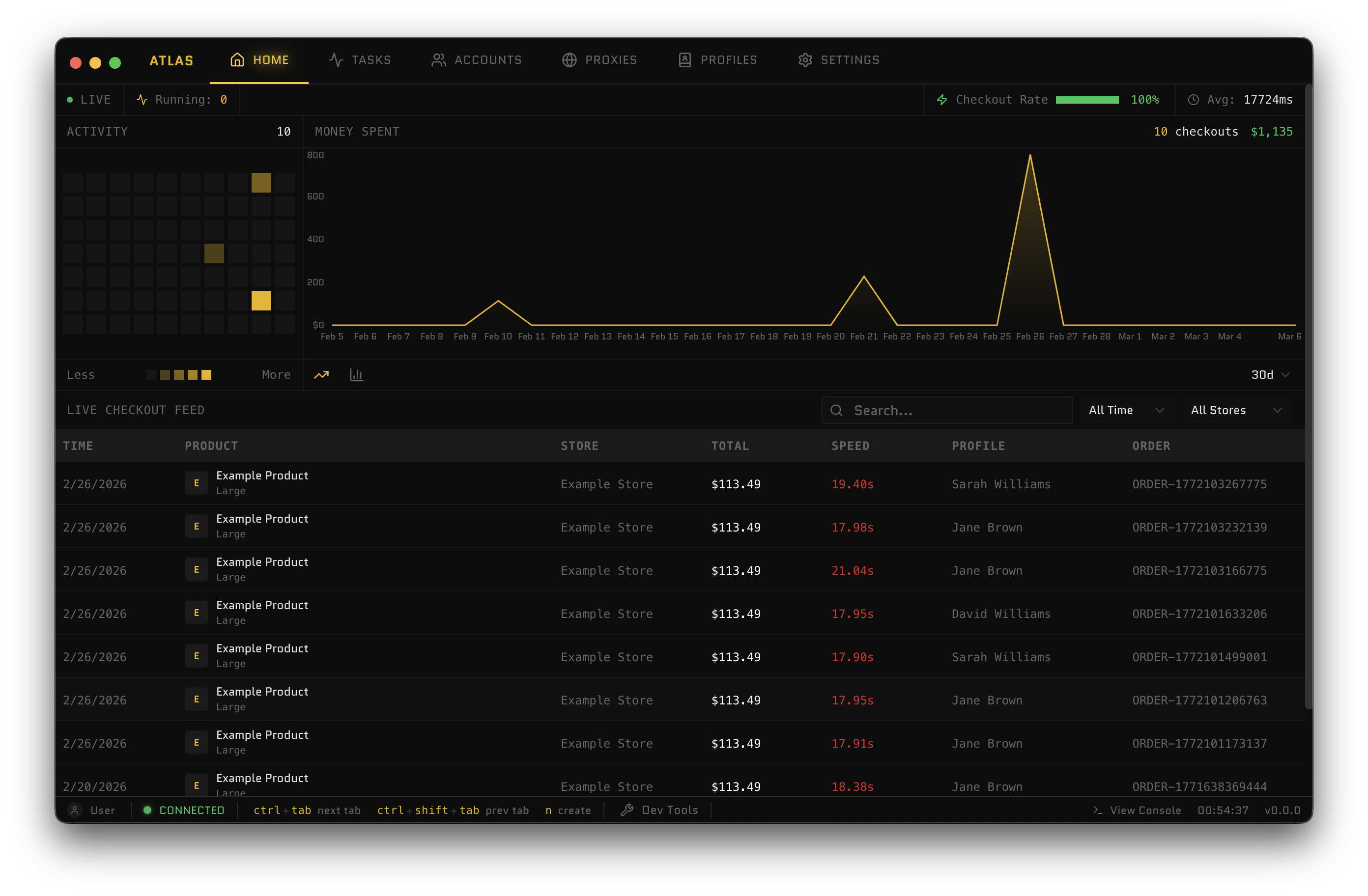This screenshot has width=1368, height=896.
Task: Click the TOTAL column header
Action: point(730,446)
